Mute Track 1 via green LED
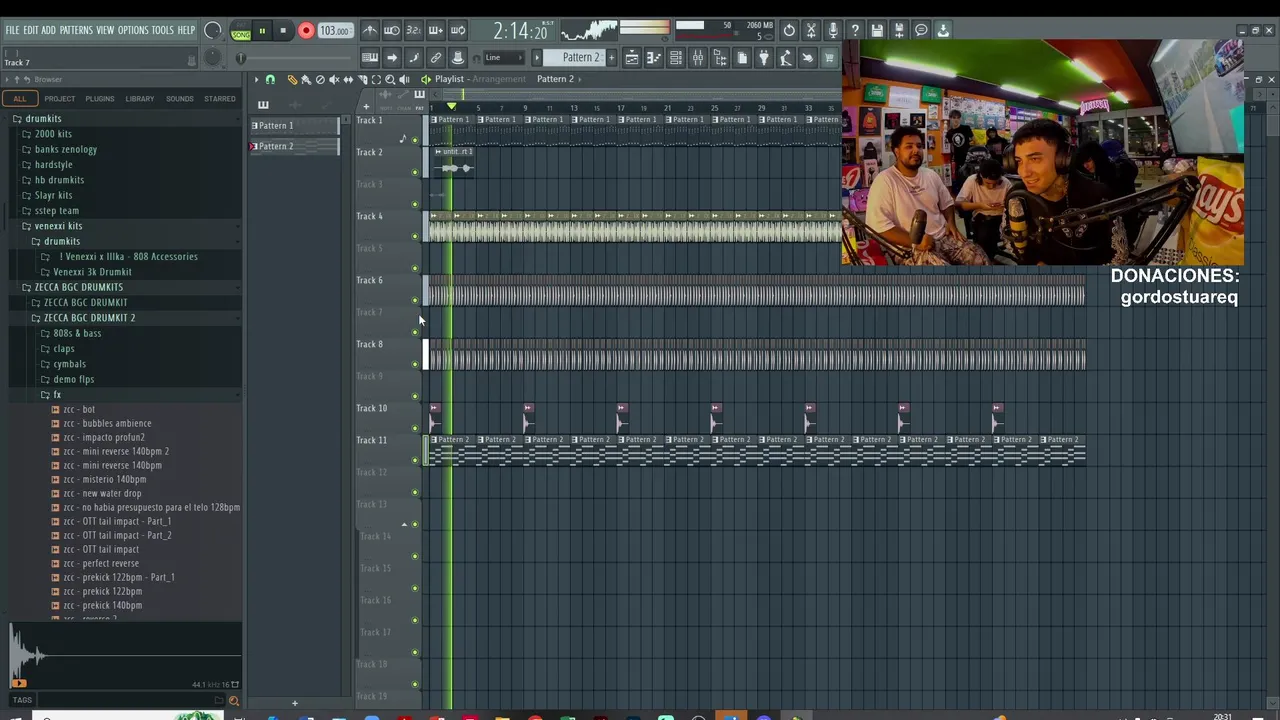Screen dimensions: 1280x720 click(416, 140)
